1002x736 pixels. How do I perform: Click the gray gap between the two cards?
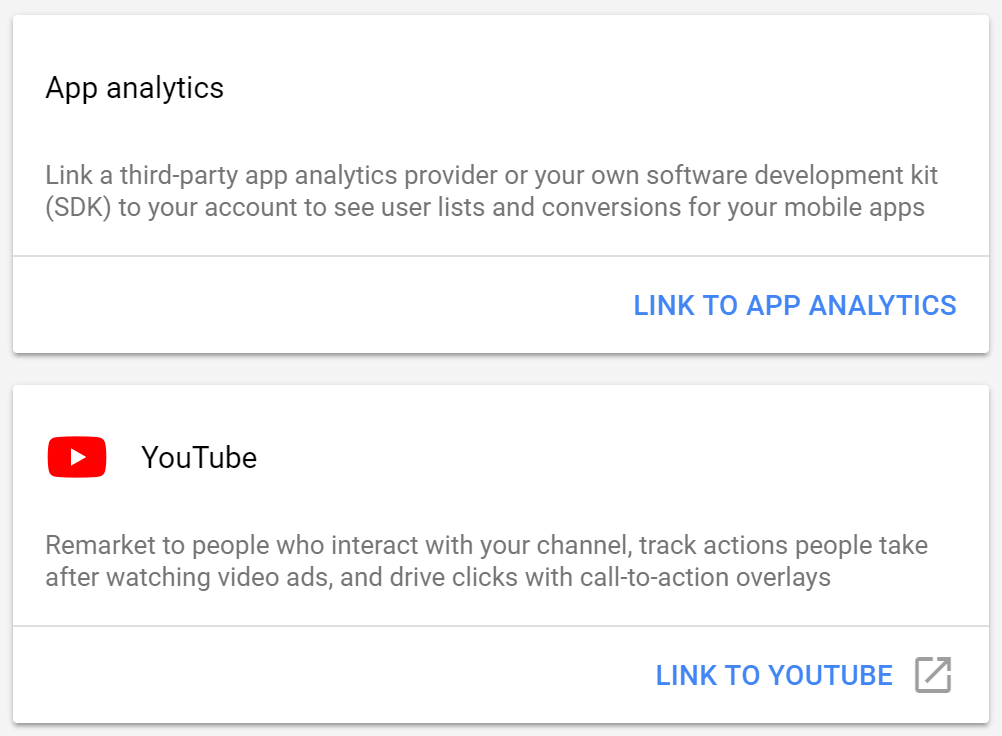(500, 369)
